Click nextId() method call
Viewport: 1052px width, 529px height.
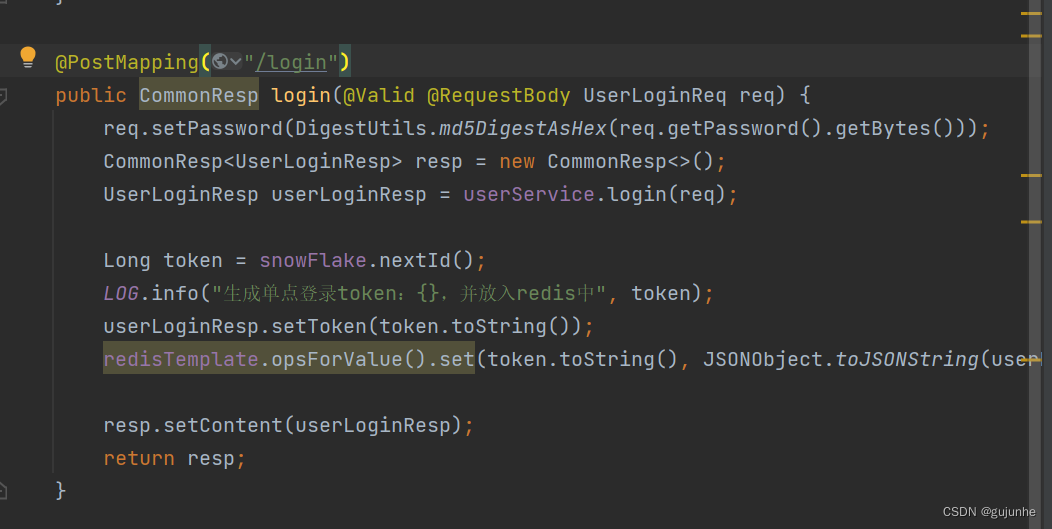coord(427,260)
